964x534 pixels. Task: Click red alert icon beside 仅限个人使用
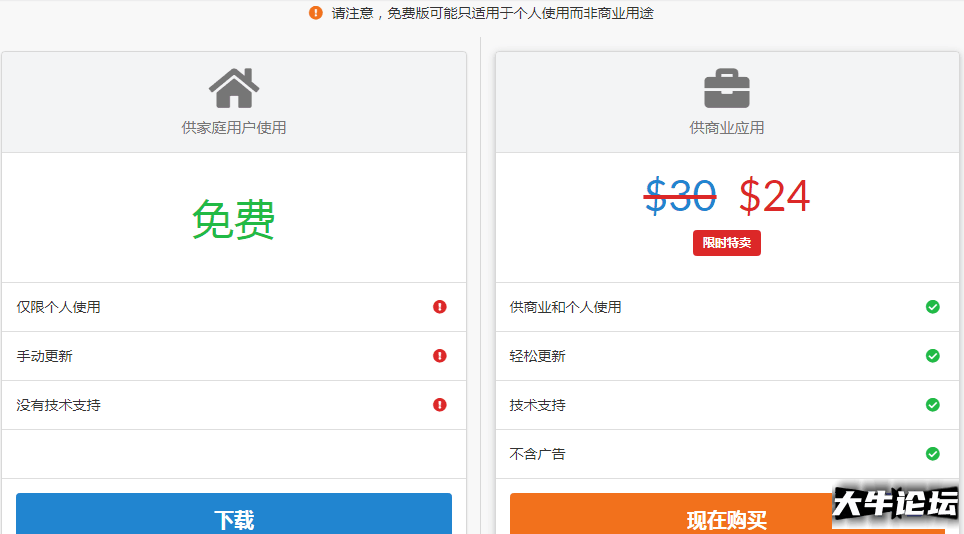coord(440,307)
